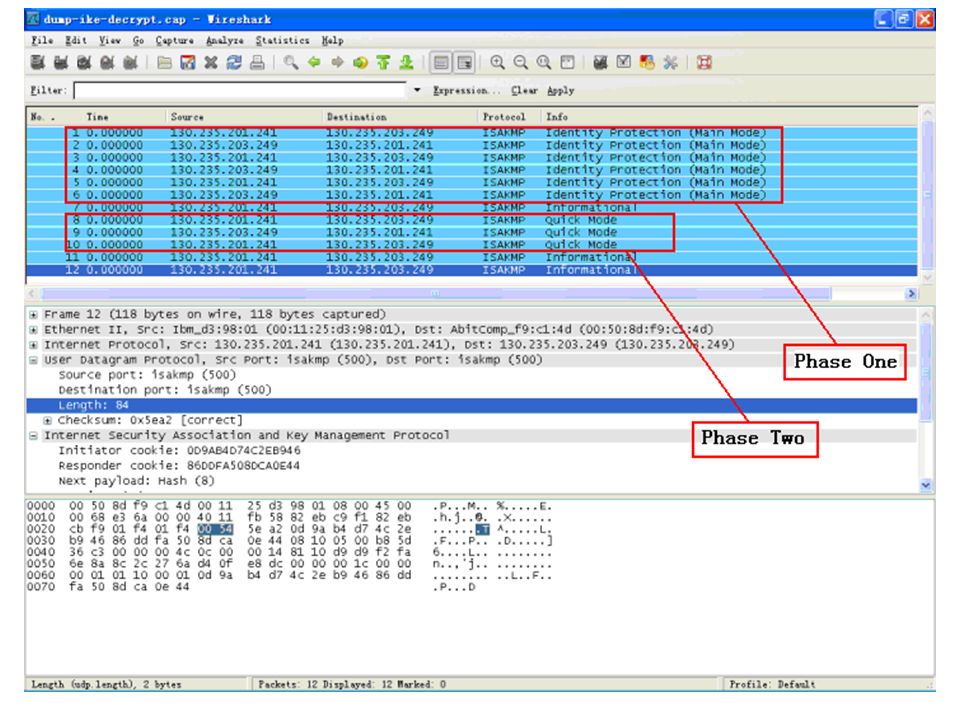Expand the Internet Protocol tree node
960x720 pixels.
[34, 345]
